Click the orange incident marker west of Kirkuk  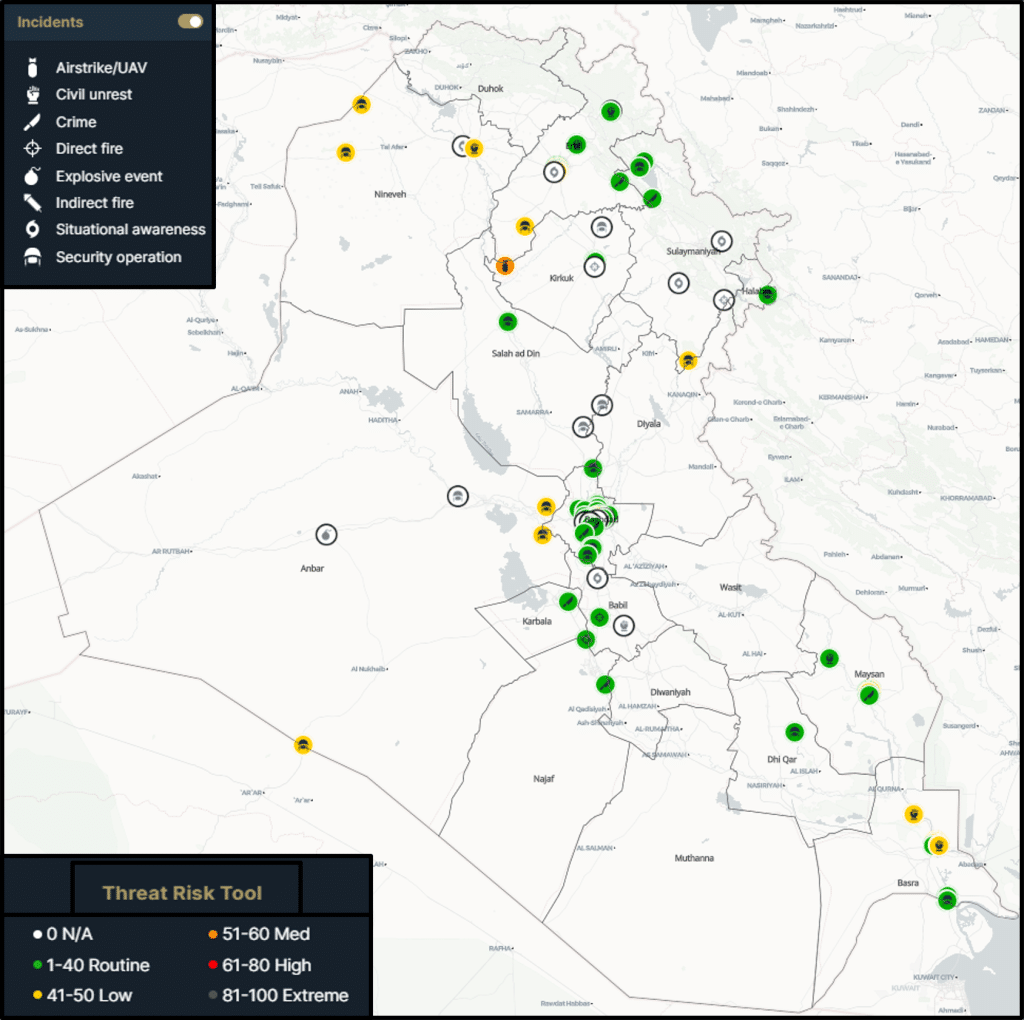coord(506,266)
